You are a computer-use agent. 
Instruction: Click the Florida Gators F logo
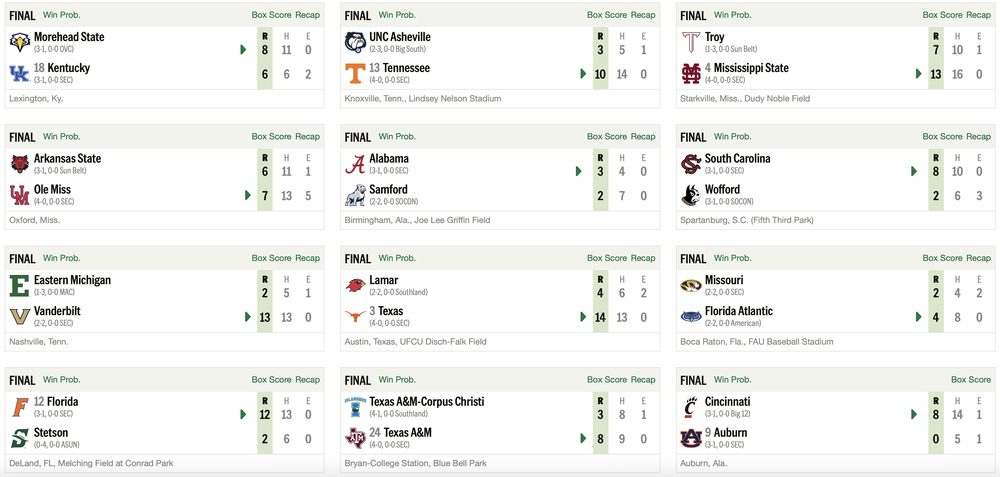pos(19,407)
